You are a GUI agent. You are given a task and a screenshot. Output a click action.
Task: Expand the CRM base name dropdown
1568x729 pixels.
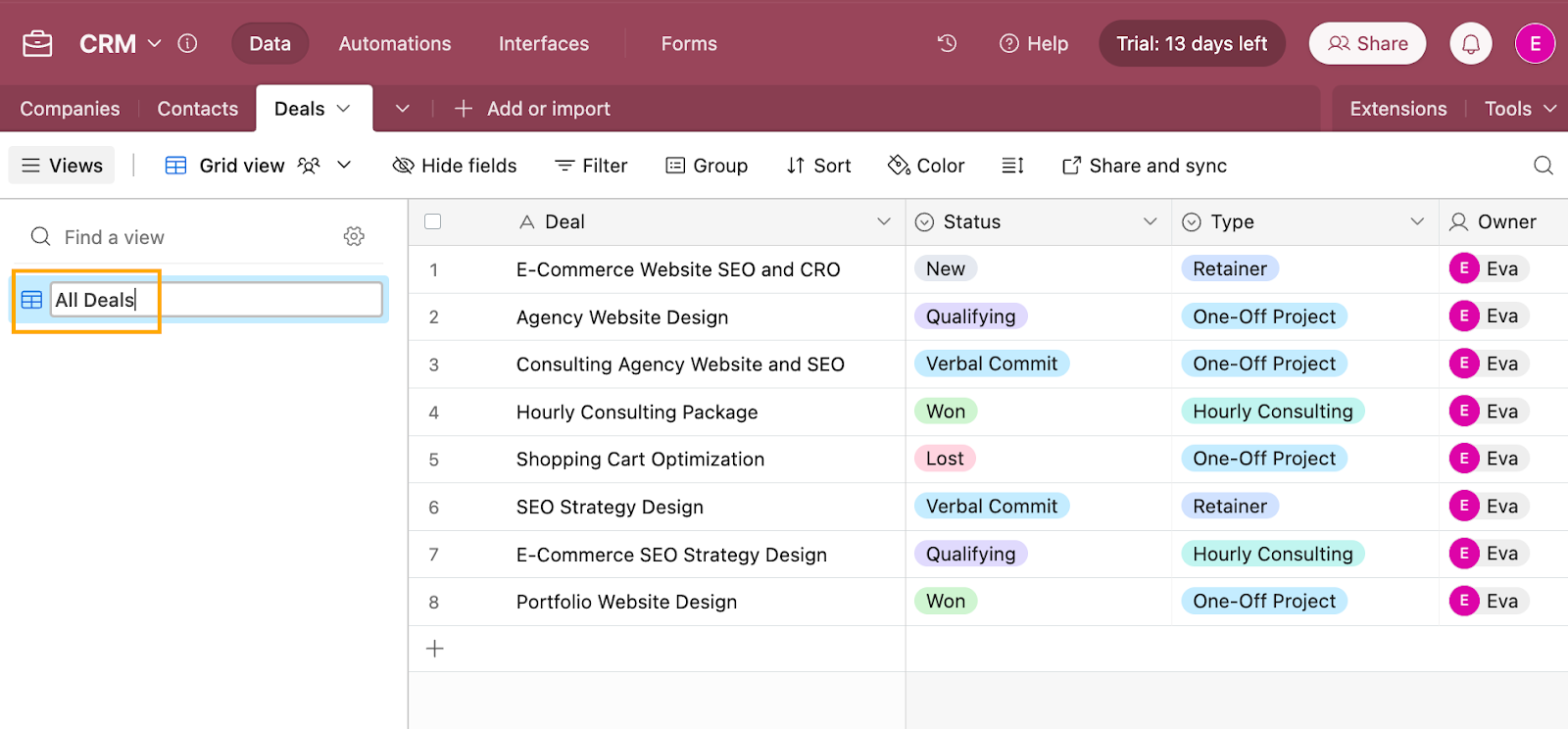click(x=155, y=43)
